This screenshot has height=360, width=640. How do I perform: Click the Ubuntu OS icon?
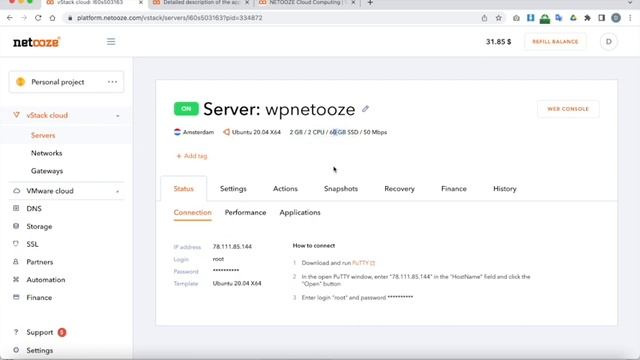(x=226, y=132)
